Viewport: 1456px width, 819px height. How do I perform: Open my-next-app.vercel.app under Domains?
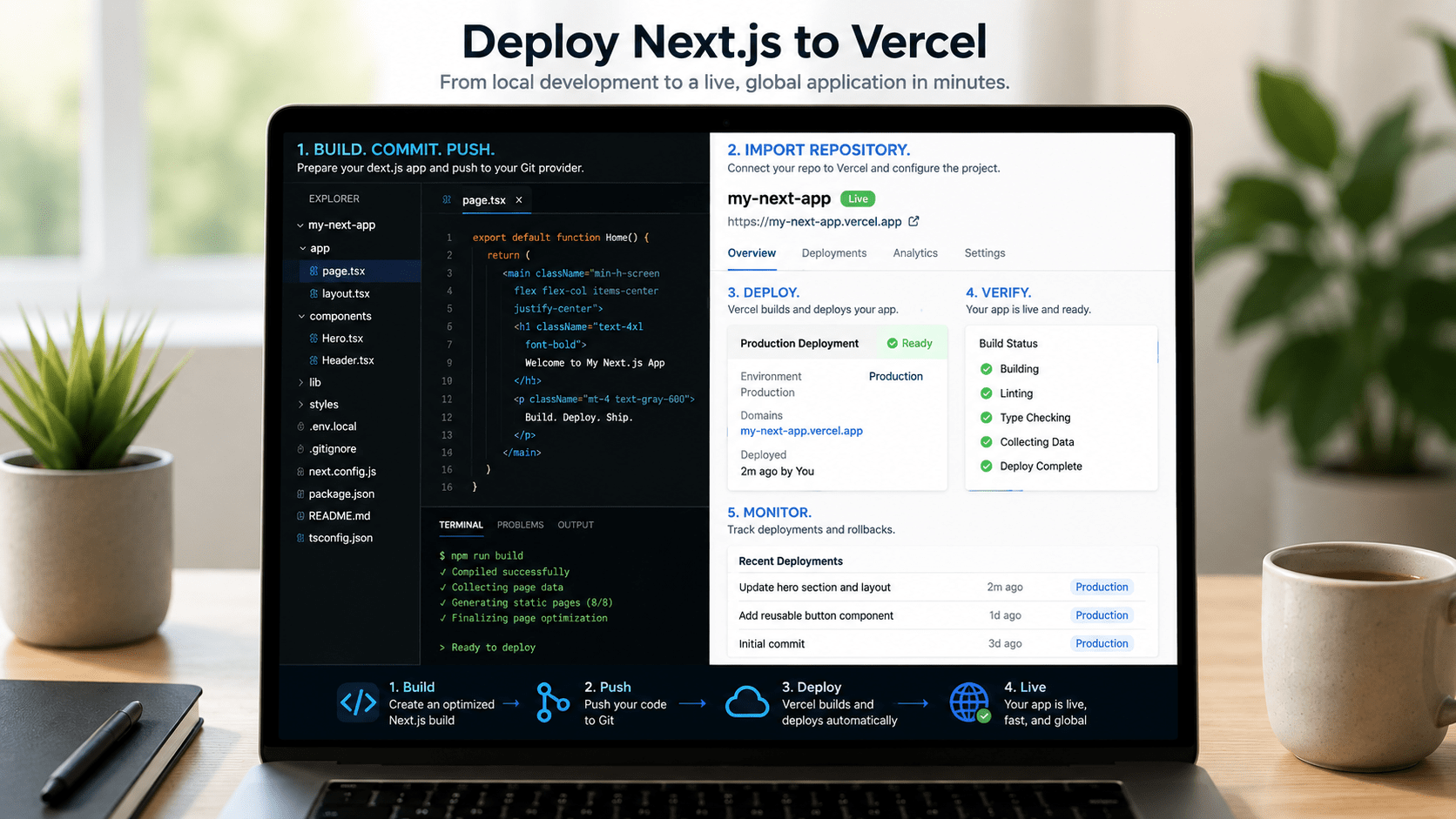[x=801, y=431]
